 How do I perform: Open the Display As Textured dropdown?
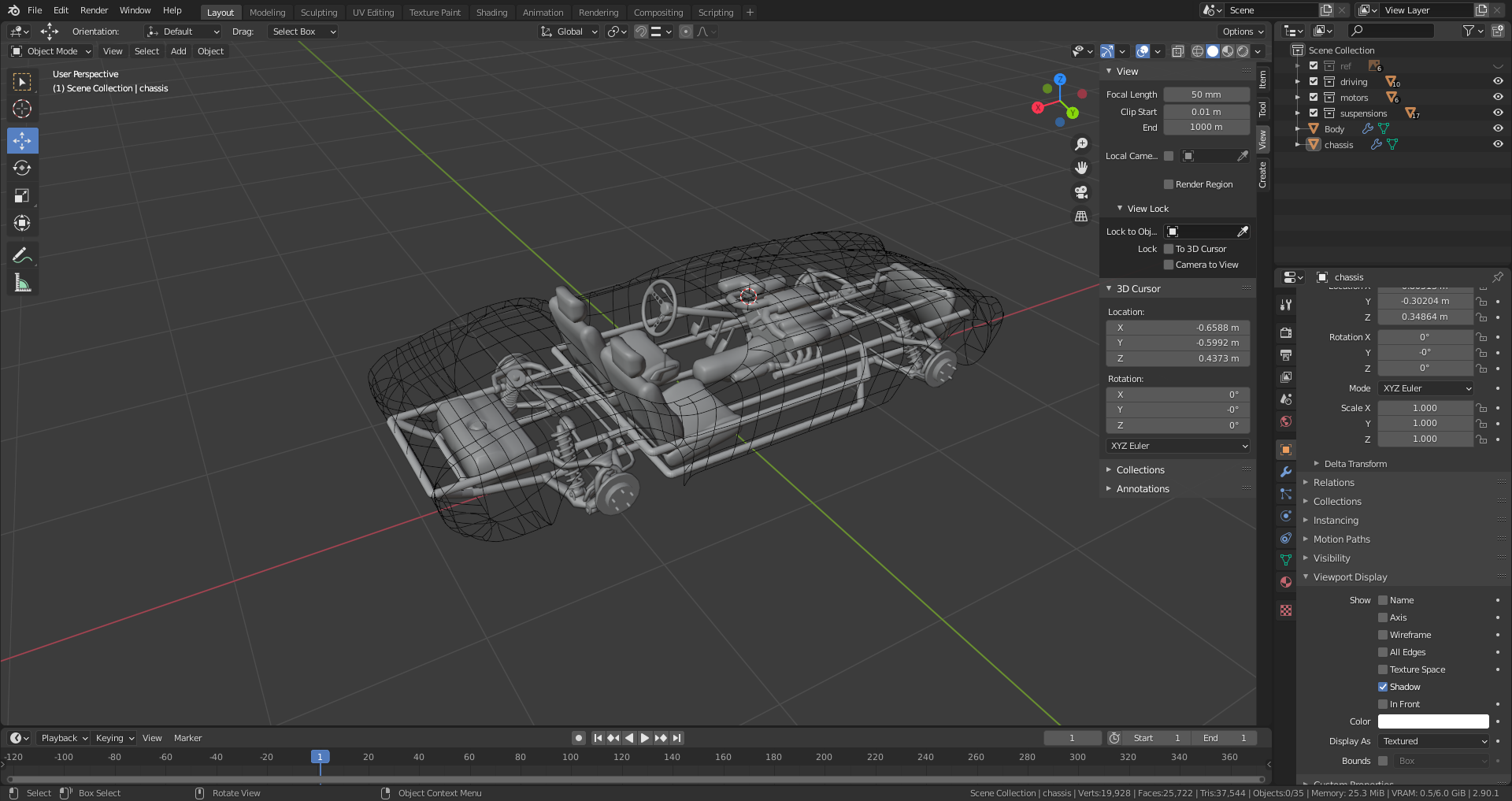1433,741
